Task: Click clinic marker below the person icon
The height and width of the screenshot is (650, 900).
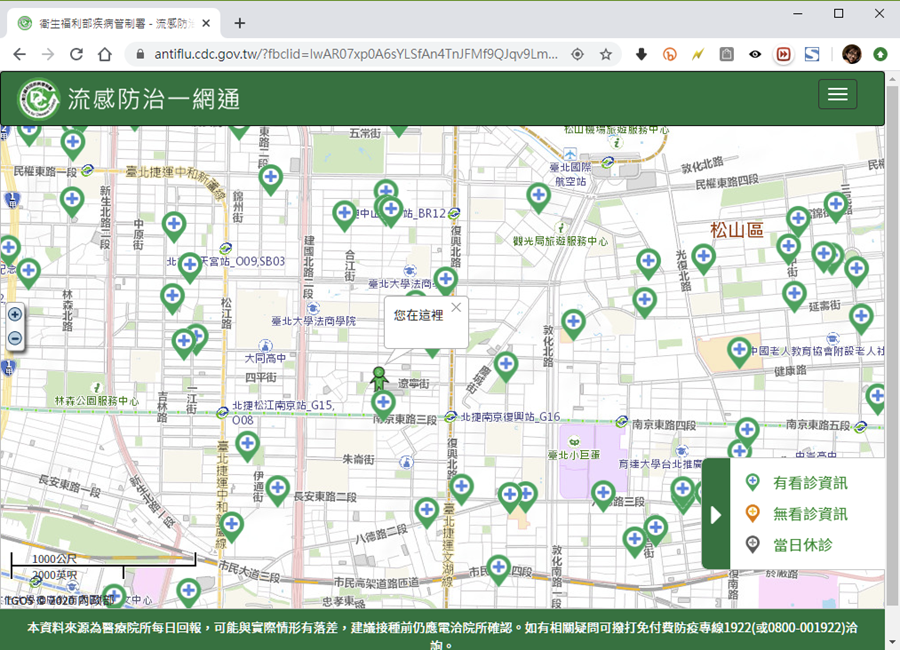Action: click(x=383, y=403)
